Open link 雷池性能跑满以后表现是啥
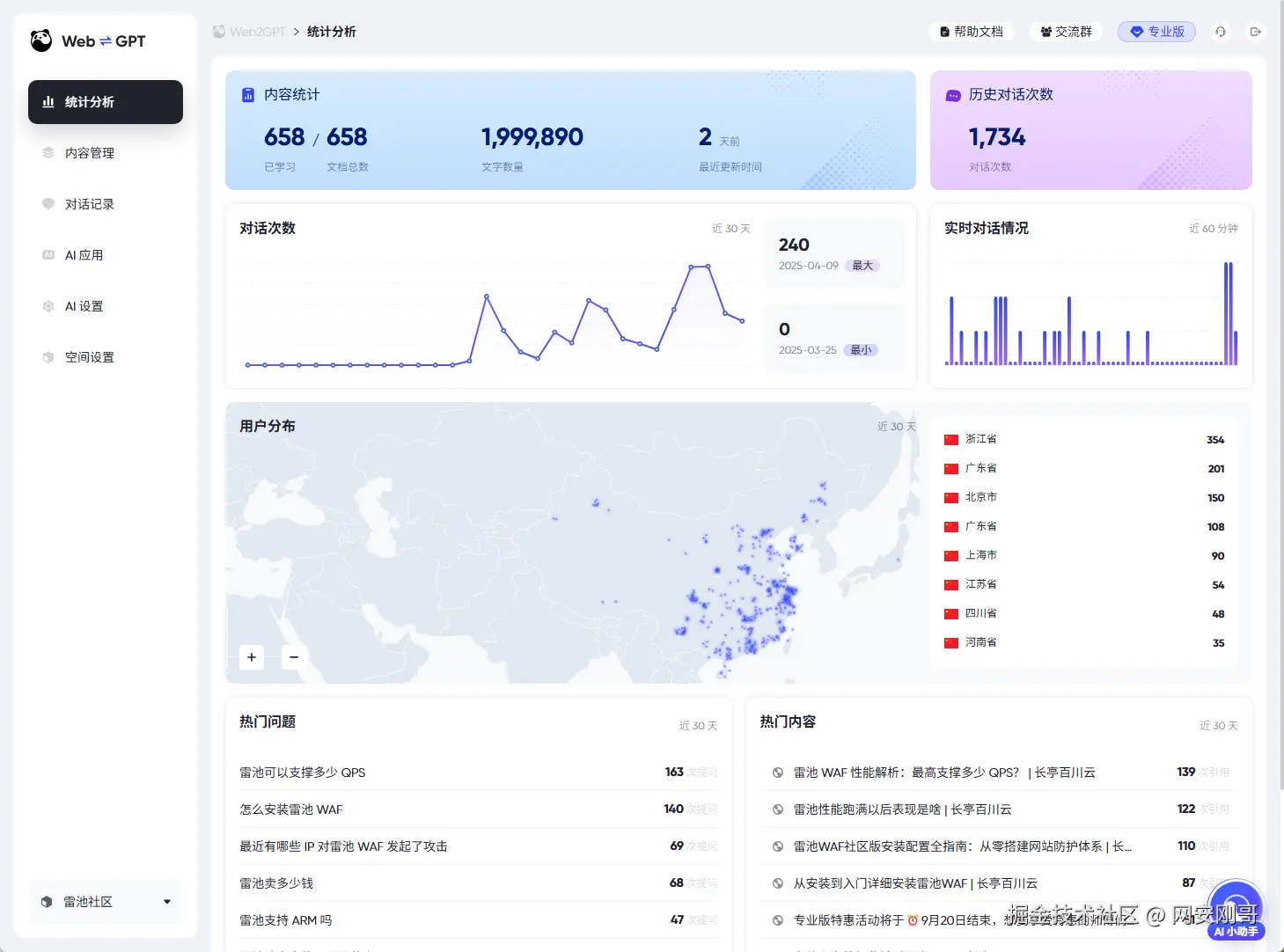This screenshot has width=1284, height=952. (x=902, y=809)
